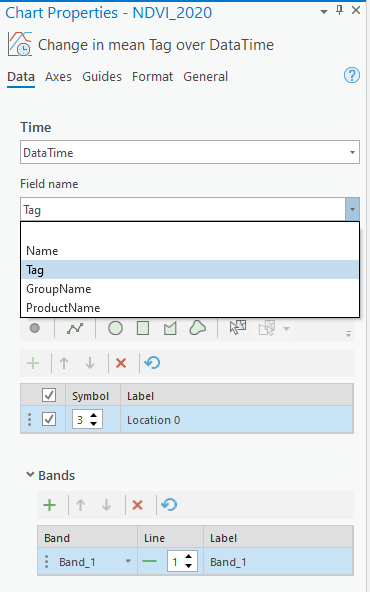Click the Line column header

click(170, 538)
